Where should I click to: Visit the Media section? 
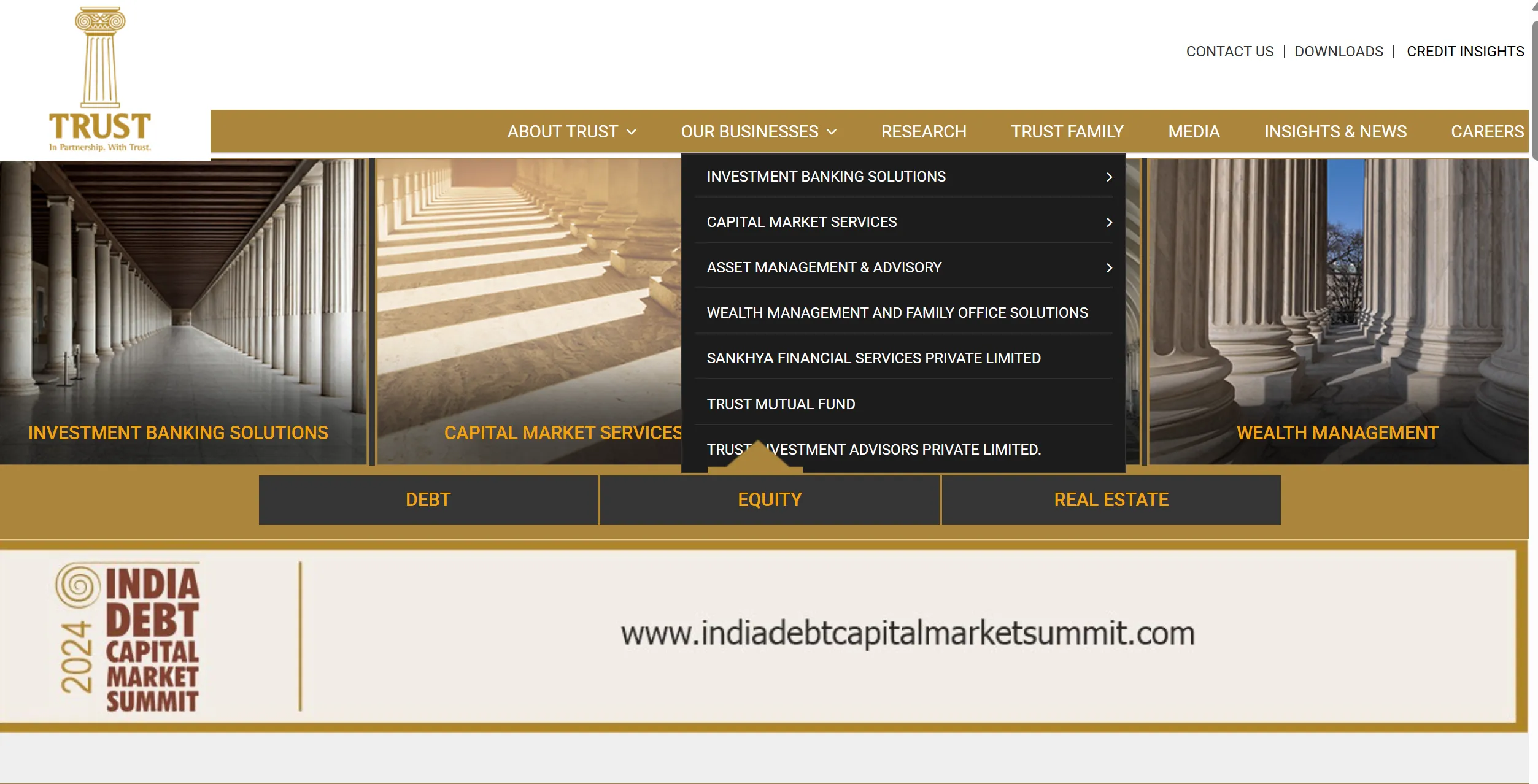tap(1194, 132)
